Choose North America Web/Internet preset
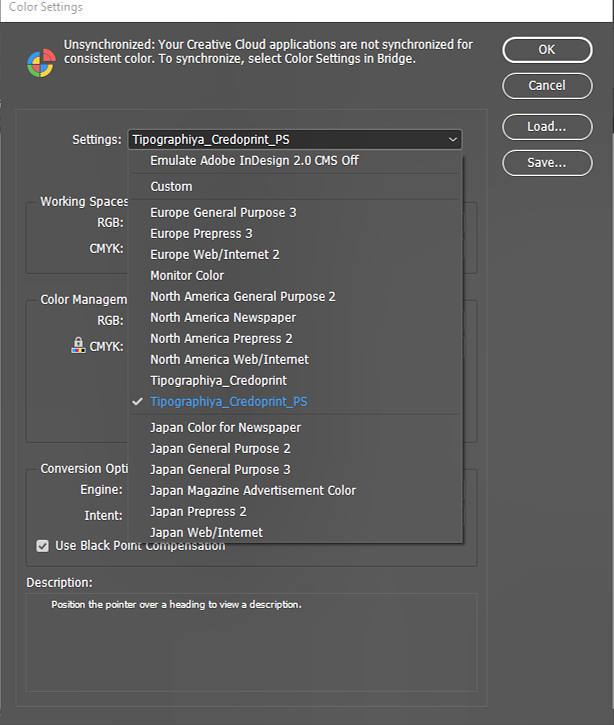This screenshot has height=725, width=614. pyautogui.click(x=295, y=359)
